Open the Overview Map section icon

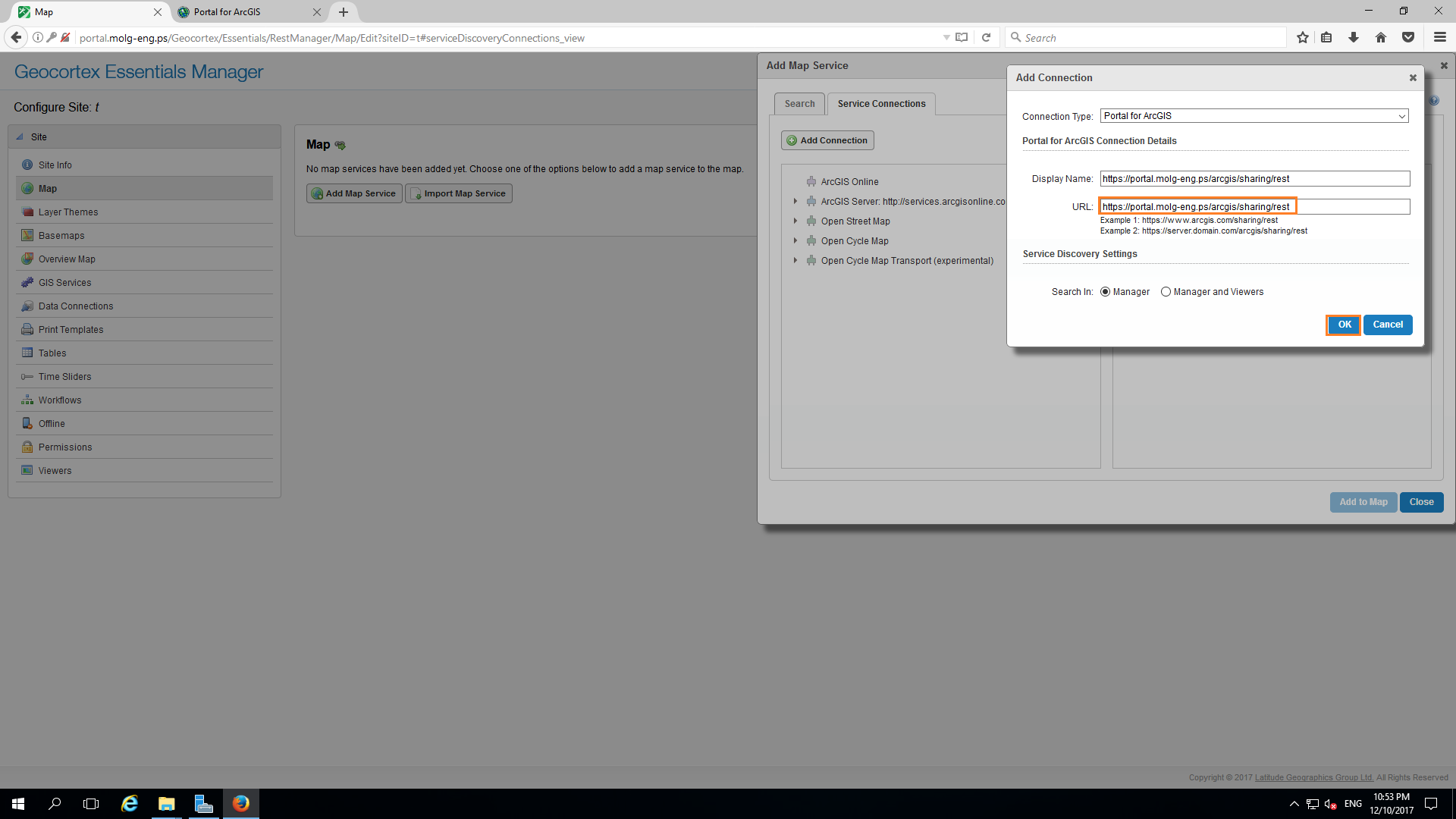(x=27, y=259)
